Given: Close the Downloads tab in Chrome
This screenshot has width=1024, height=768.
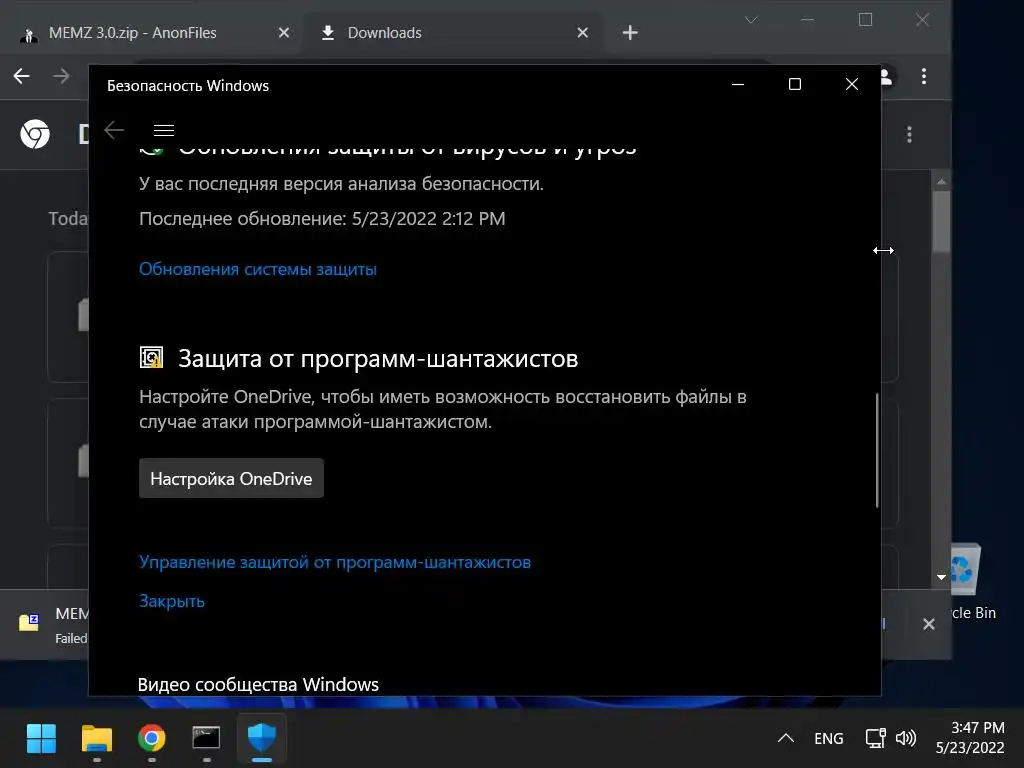Looking at the screenshot, I should point(583,33).
